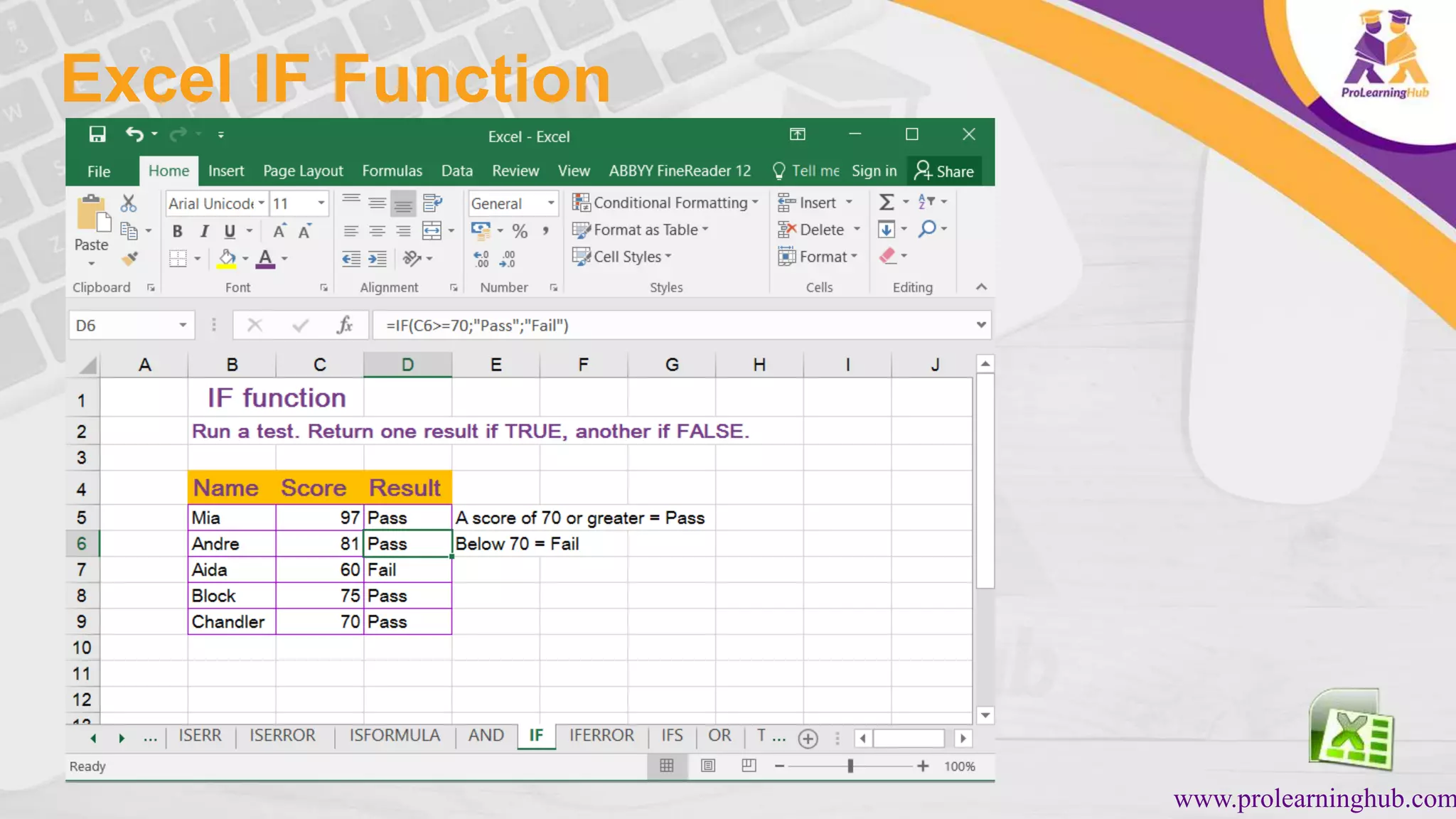Image resolution: width=1456 pixels, height=819 pixels.
Task: Click the Fill Color bucket swatch
Action: point(227,258)
